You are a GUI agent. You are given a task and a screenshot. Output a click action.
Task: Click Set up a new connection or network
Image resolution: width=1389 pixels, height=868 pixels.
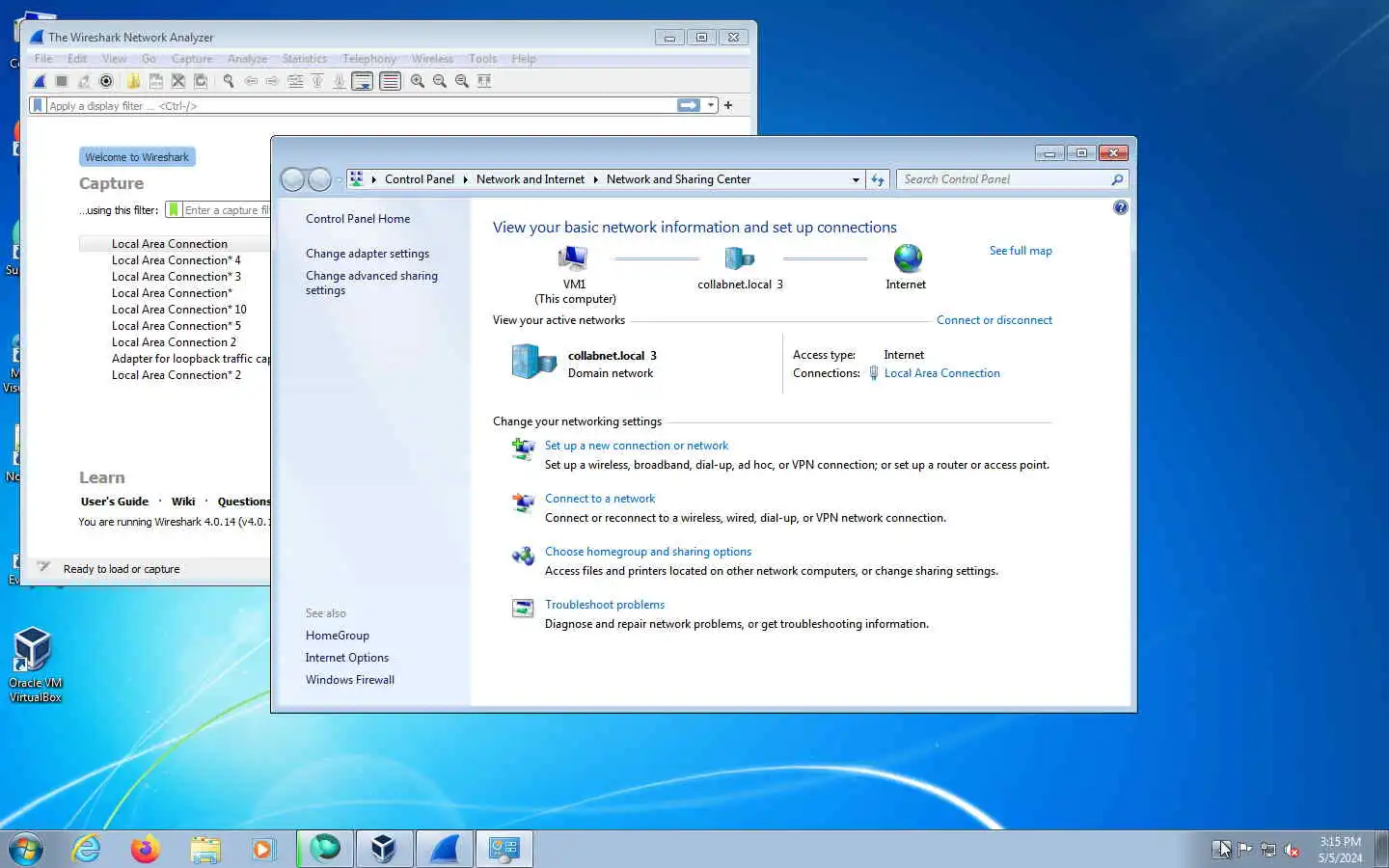637,446
